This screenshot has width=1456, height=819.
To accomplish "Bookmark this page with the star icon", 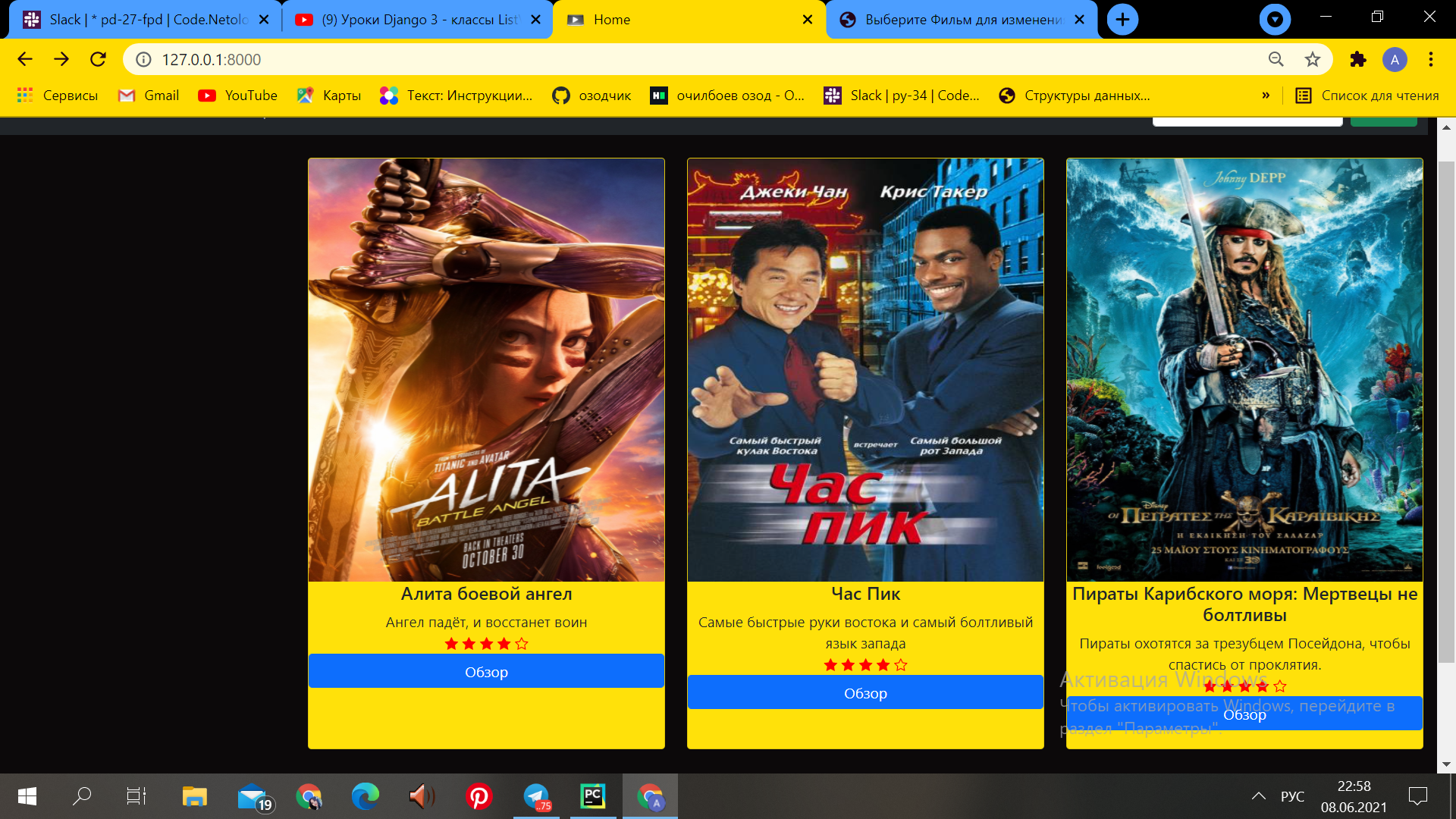I will 1313,59.
